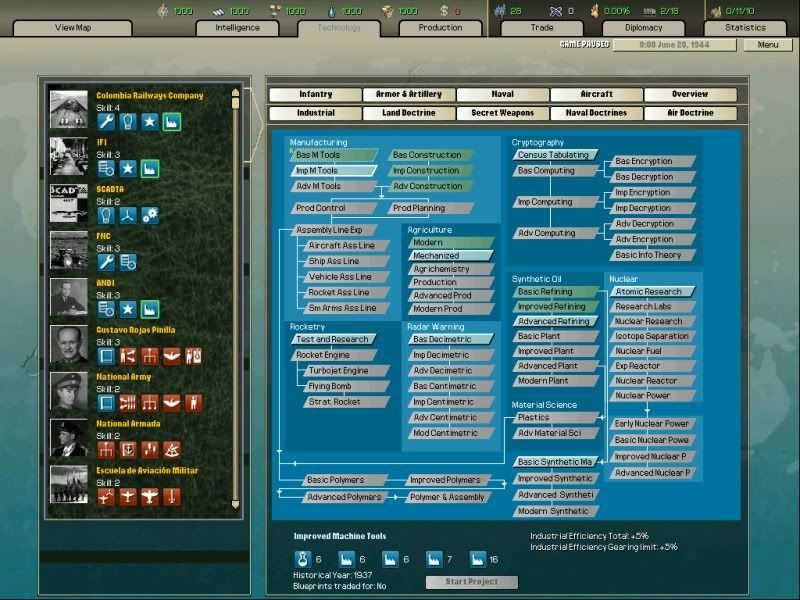Viewport: 800px width, 600px height.
Task: Click the factory icon under ANDI
Action: coord(150,309)
